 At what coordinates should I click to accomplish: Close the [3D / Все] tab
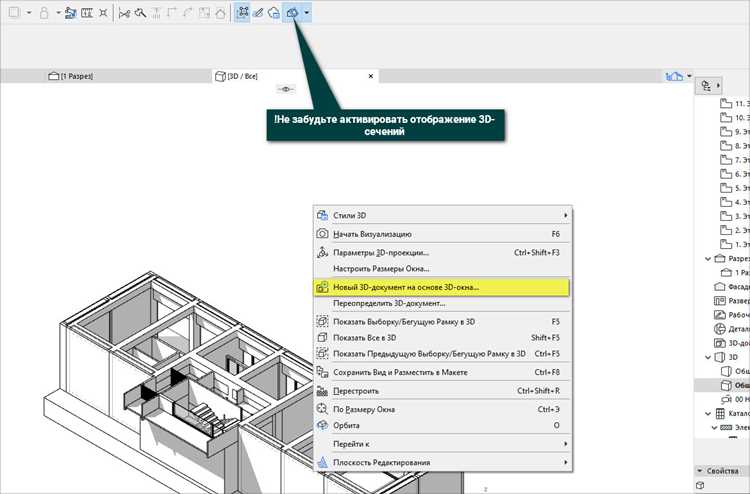[371, 76]
